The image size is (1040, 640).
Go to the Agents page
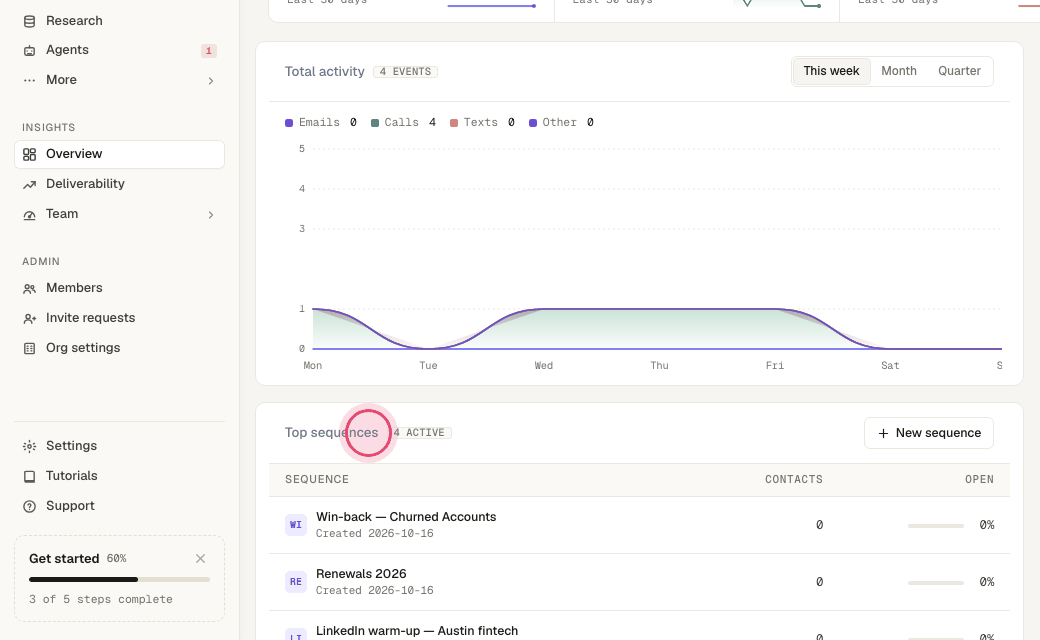click(x=119, y=50)
